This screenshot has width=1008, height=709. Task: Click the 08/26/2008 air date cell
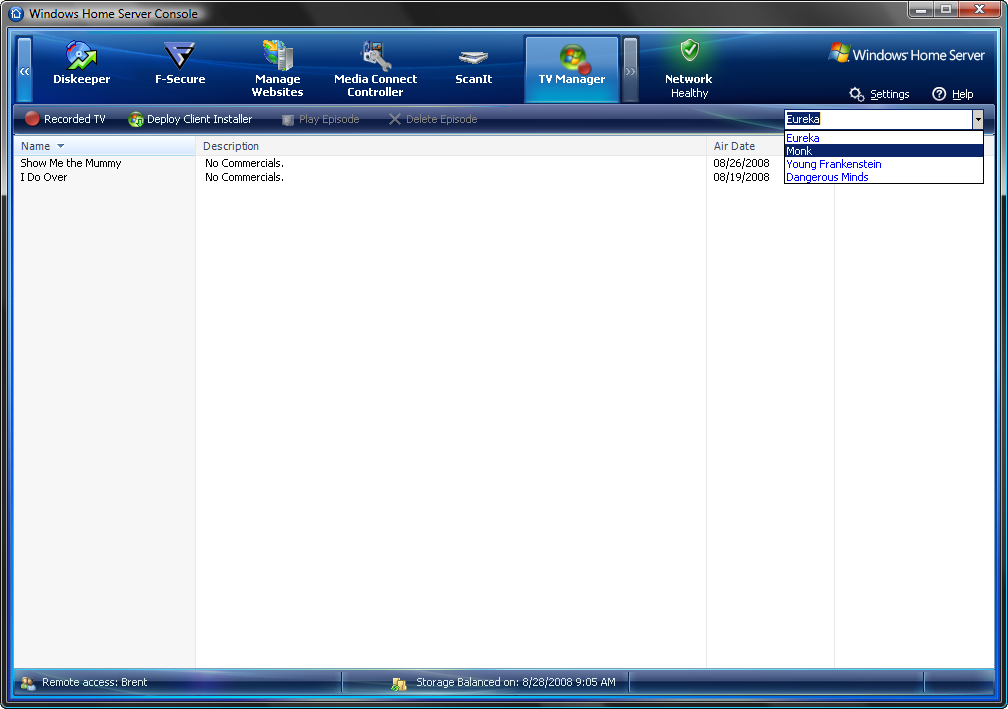click(741, 163)
